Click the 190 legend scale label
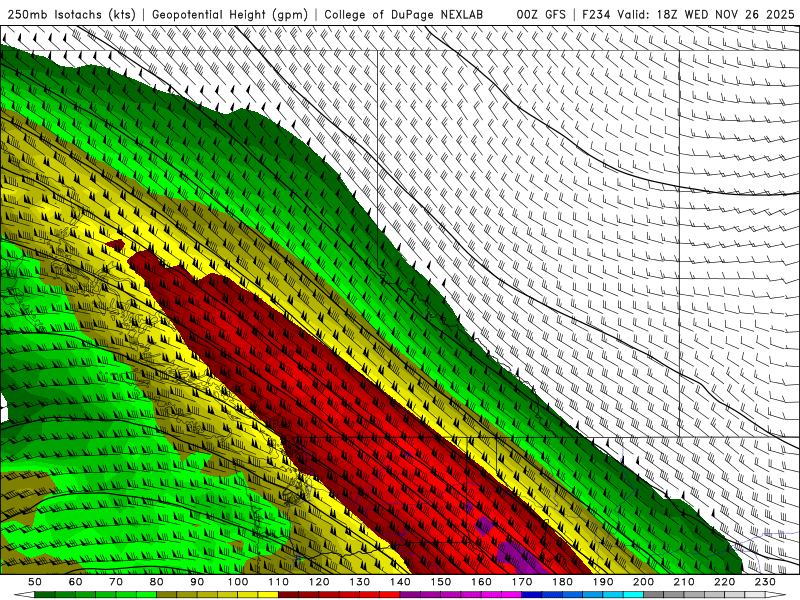800x600 pixels. pyautogui.click(x=603, y=582)
